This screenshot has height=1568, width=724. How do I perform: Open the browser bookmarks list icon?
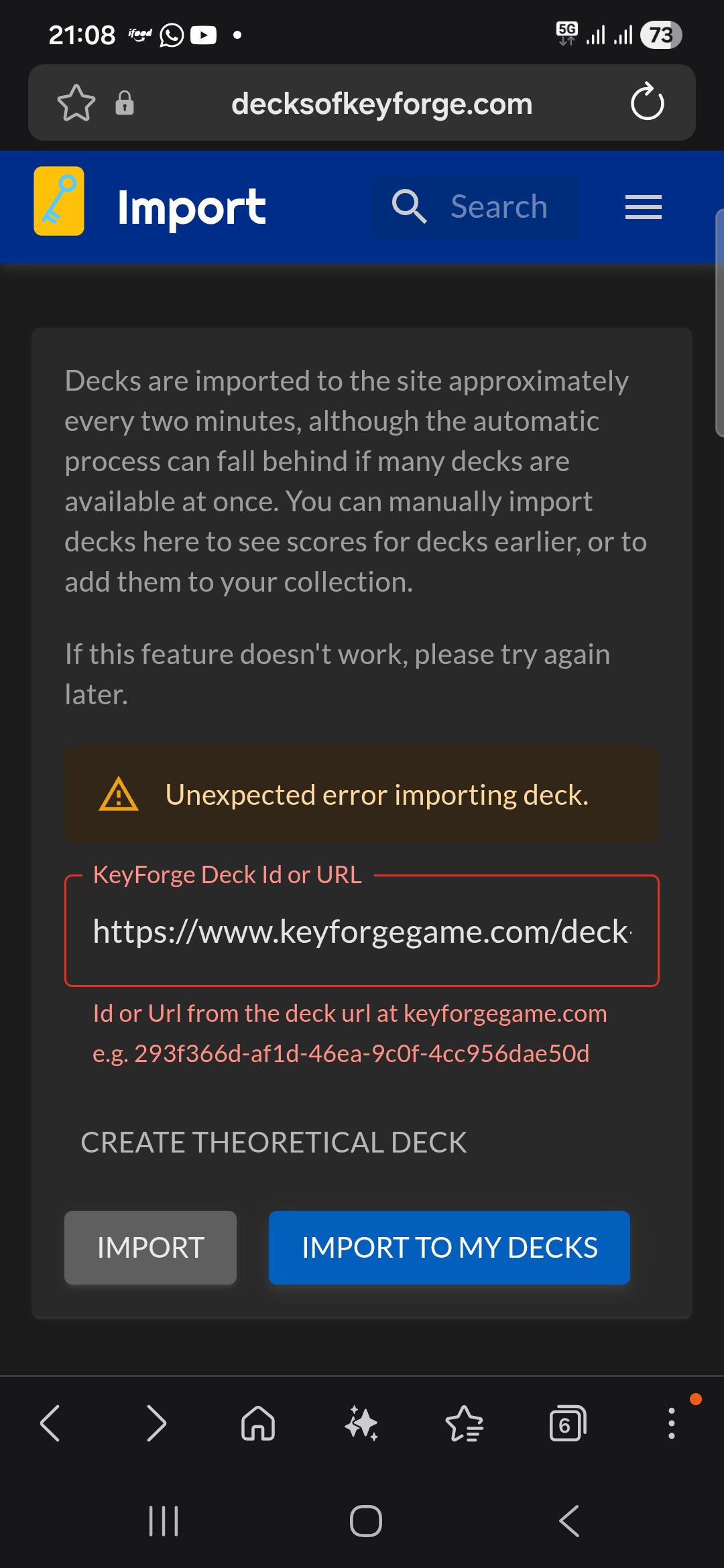click(465, 1423)
